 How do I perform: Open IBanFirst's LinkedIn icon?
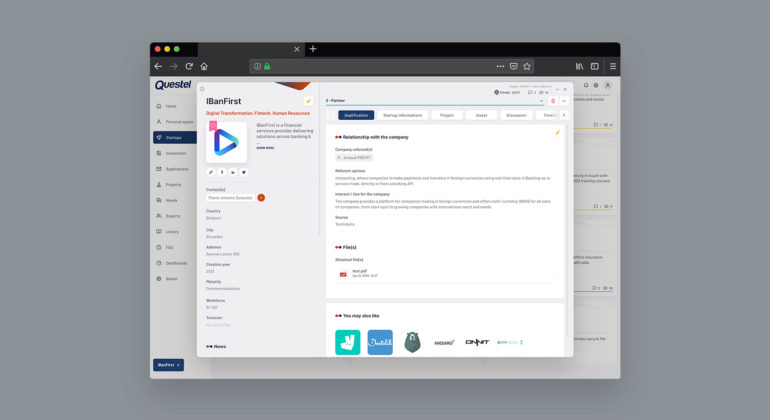pyautogui.click(x=233, y=172)
